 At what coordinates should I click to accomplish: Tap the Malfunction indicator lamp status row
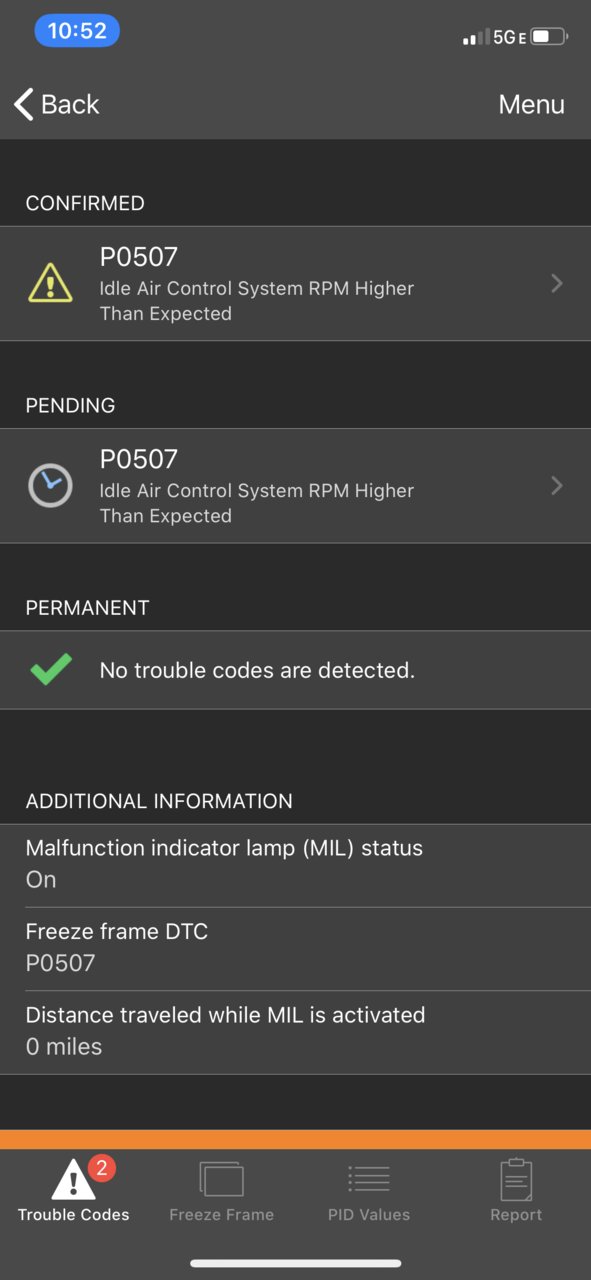pos(295,866)
